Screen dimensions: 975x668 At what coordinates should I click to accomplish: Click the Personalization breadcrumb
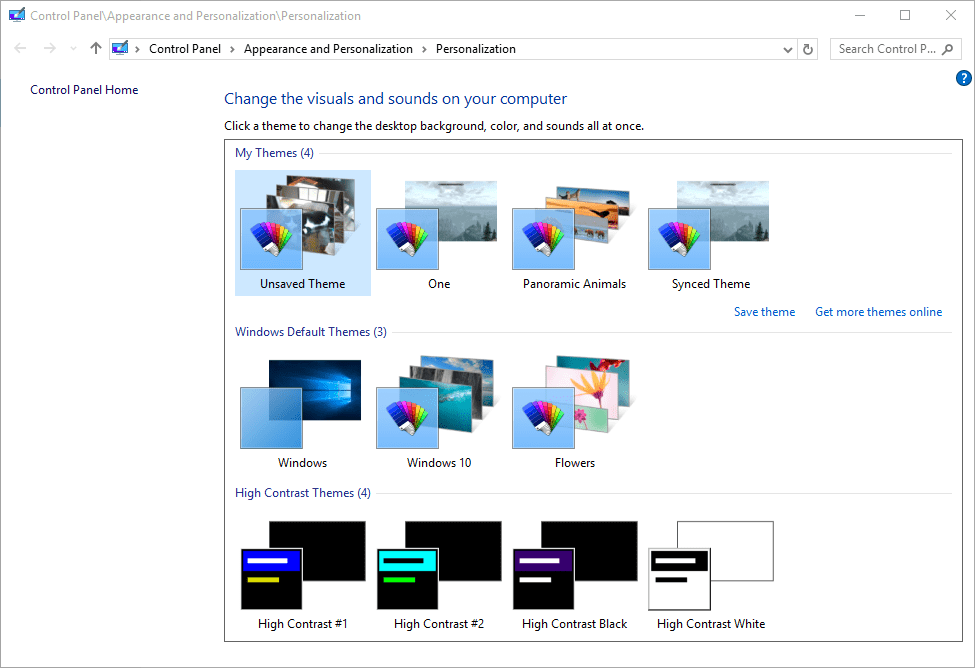click(476, 49)
